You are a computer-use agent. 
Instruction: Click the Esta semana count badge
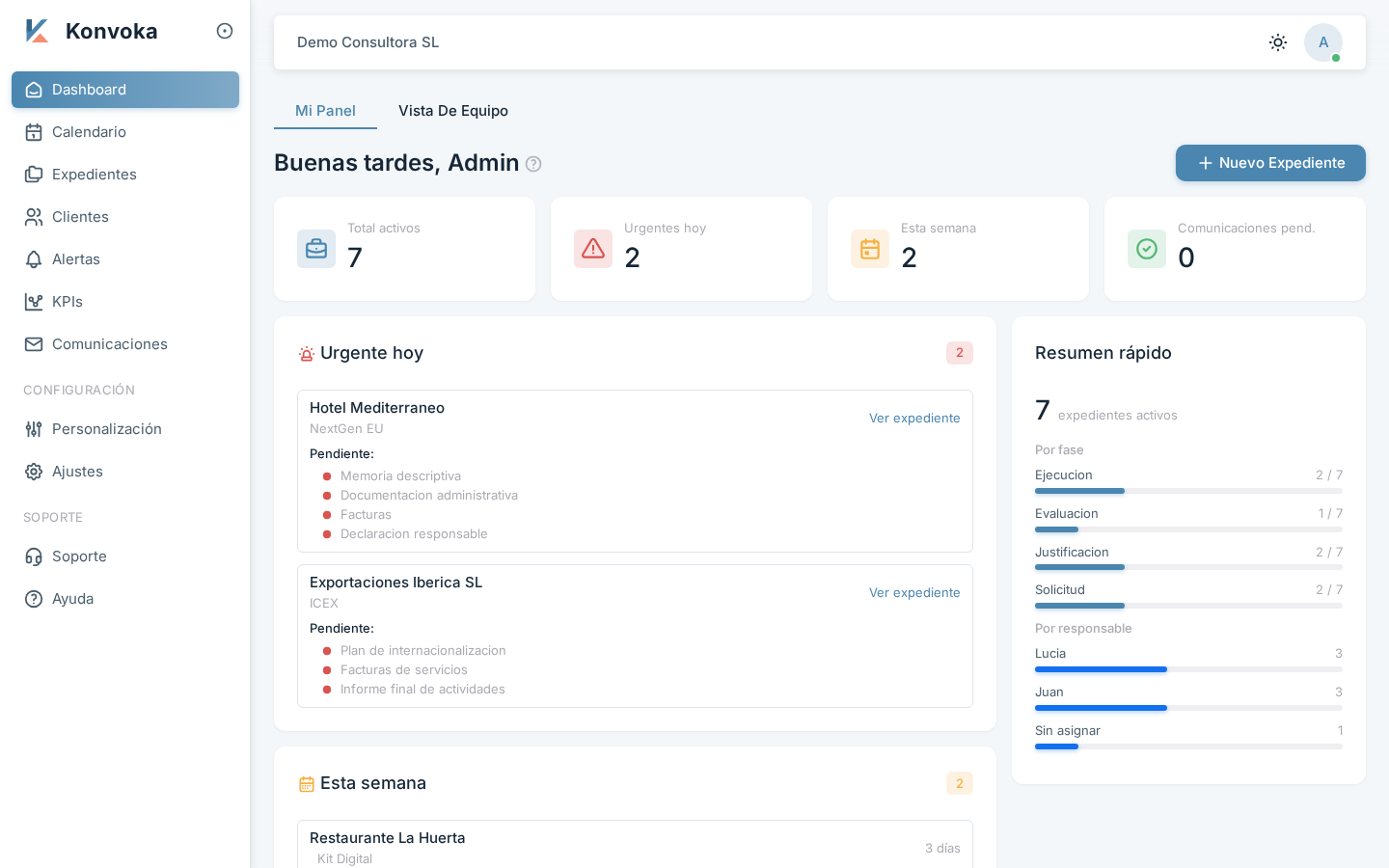click(960, 783)
